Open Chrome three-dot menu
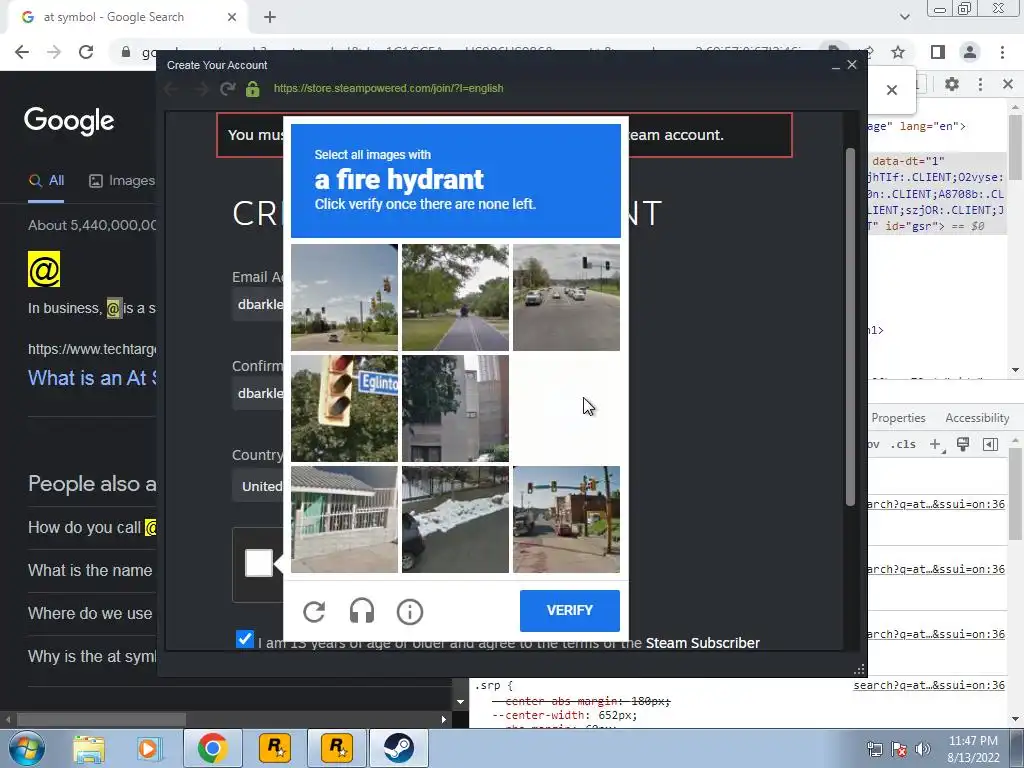Image resolution: width=1024 pixels, height=768 pixels. pos(1002,52)
